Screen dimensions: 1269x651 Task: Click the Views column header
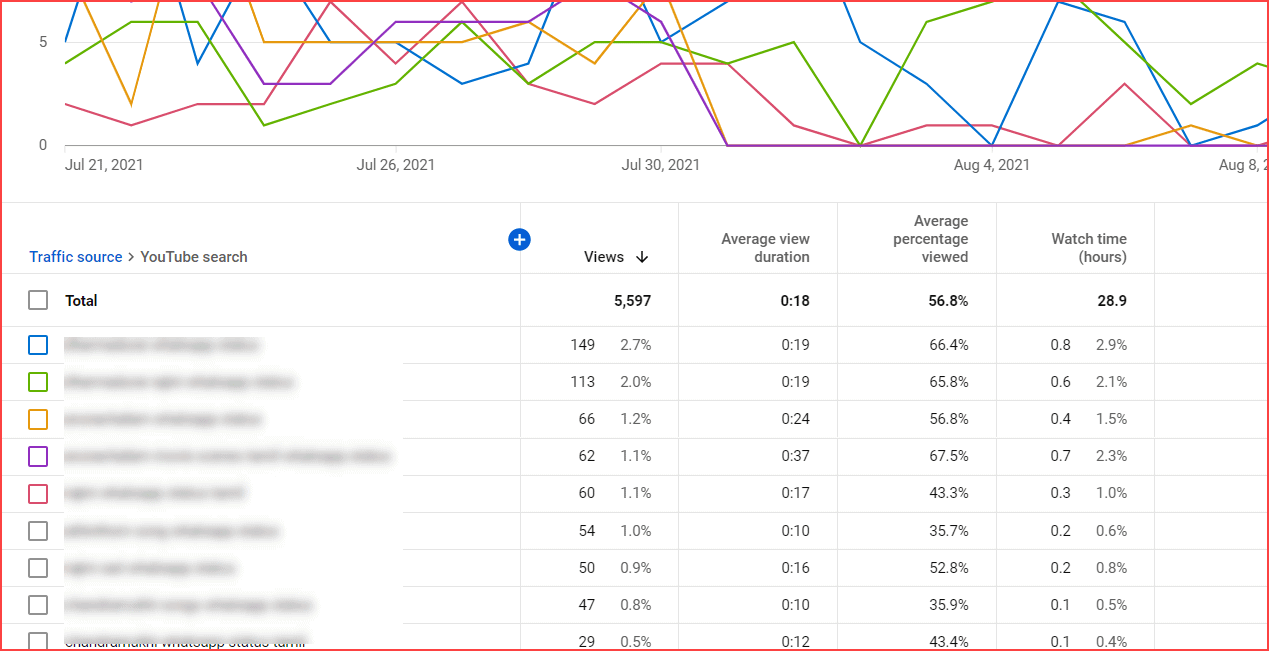pos(605,257)
